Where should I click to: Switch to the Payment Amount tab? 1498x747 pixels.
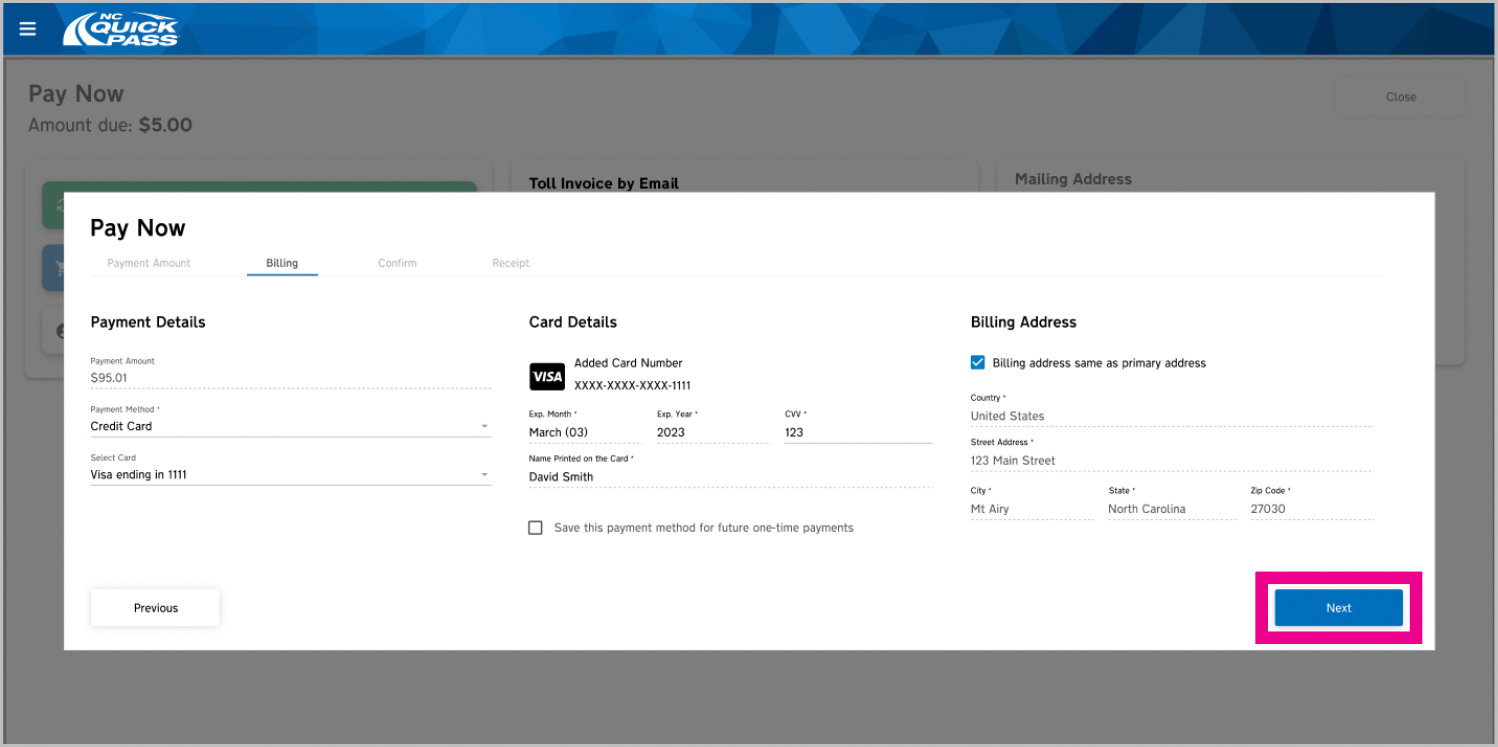point(149,263)
